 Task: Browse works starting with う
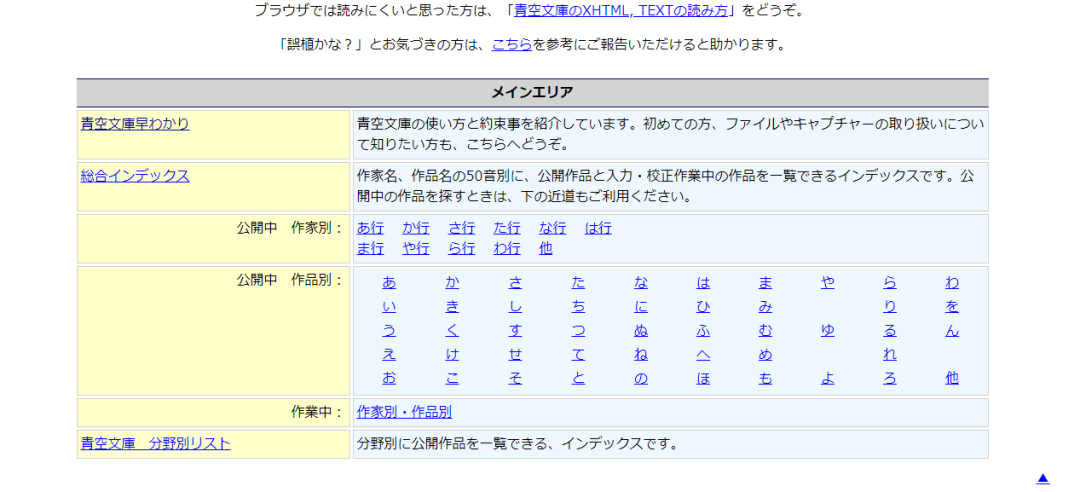pyautogui.click(x=389, y=331)
